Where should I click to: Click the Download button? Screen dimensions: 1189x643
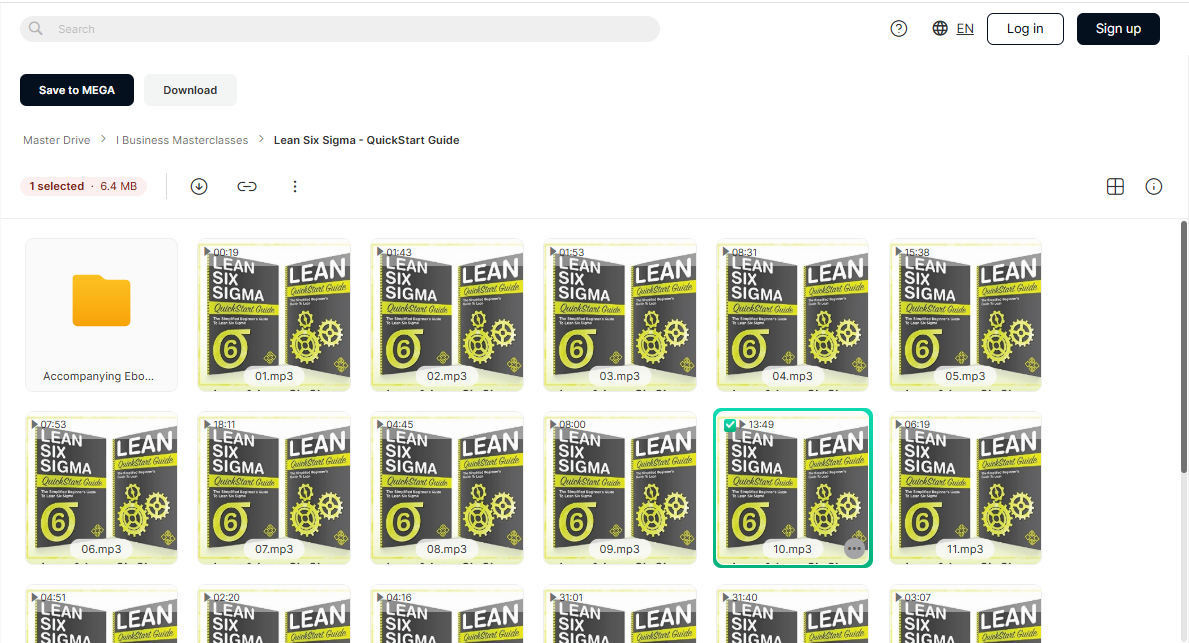tap(190, 90)
